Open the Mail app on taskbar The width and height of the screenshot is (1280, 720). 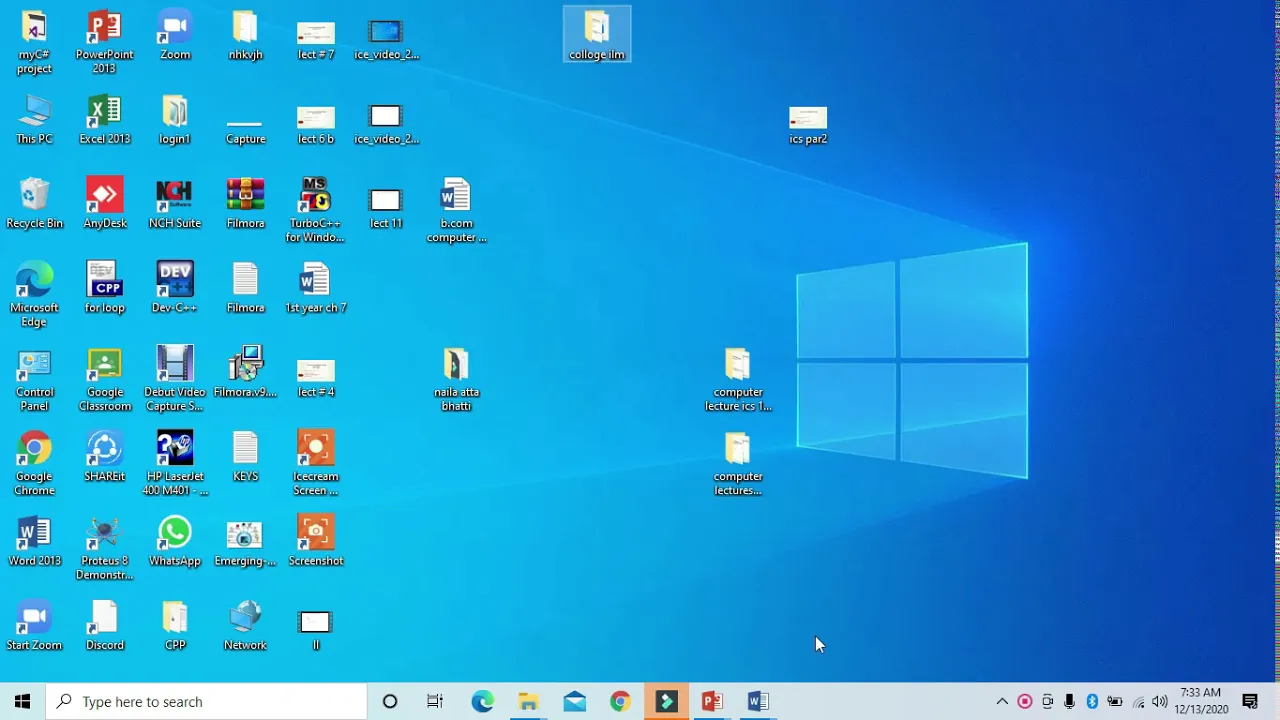point(574,701)
